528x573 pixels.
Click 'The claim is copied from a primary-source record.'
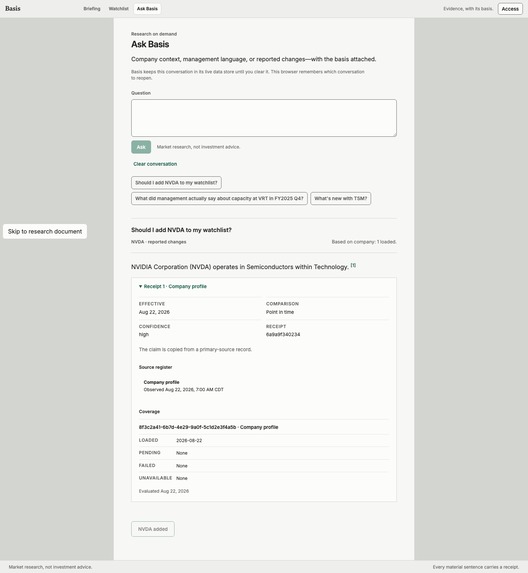tap(195, 349)
